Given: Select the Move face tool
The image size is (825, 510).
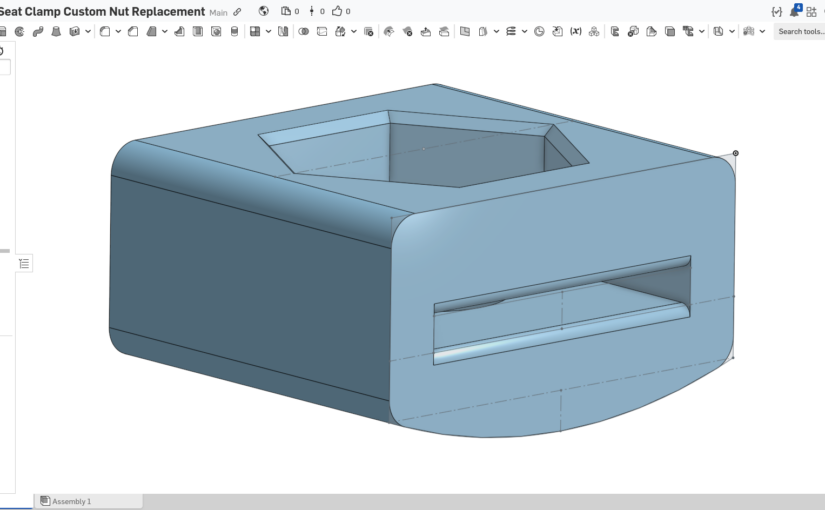Looking at the screenshot, I should [x=426, y=32].
